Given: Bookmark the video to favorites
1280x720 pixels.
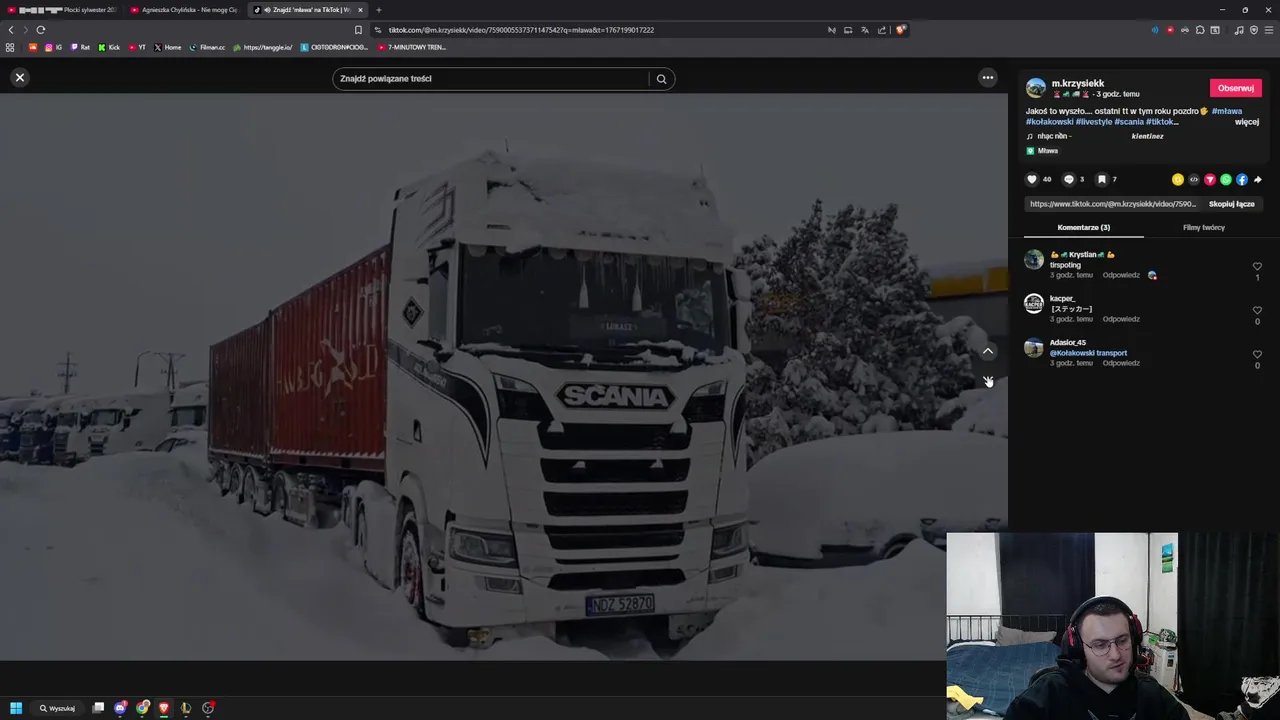Looking at the screenshot, I should 1101,179.
